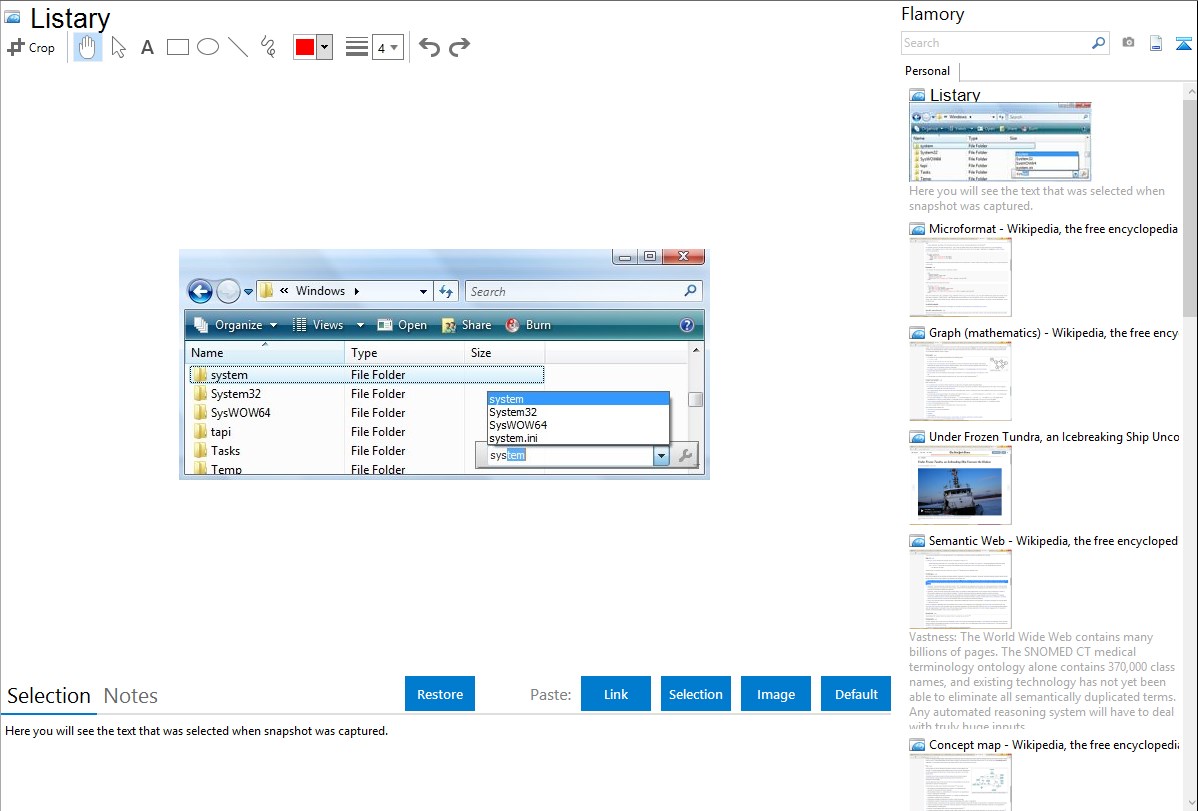Undo the last annotation
The width and height of the screenshot is (1198, 811).
[429, 47]
